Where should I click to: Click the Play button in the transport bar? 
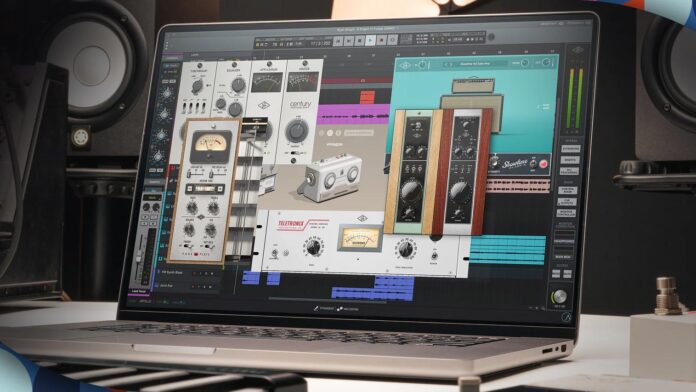click(370, 41)
